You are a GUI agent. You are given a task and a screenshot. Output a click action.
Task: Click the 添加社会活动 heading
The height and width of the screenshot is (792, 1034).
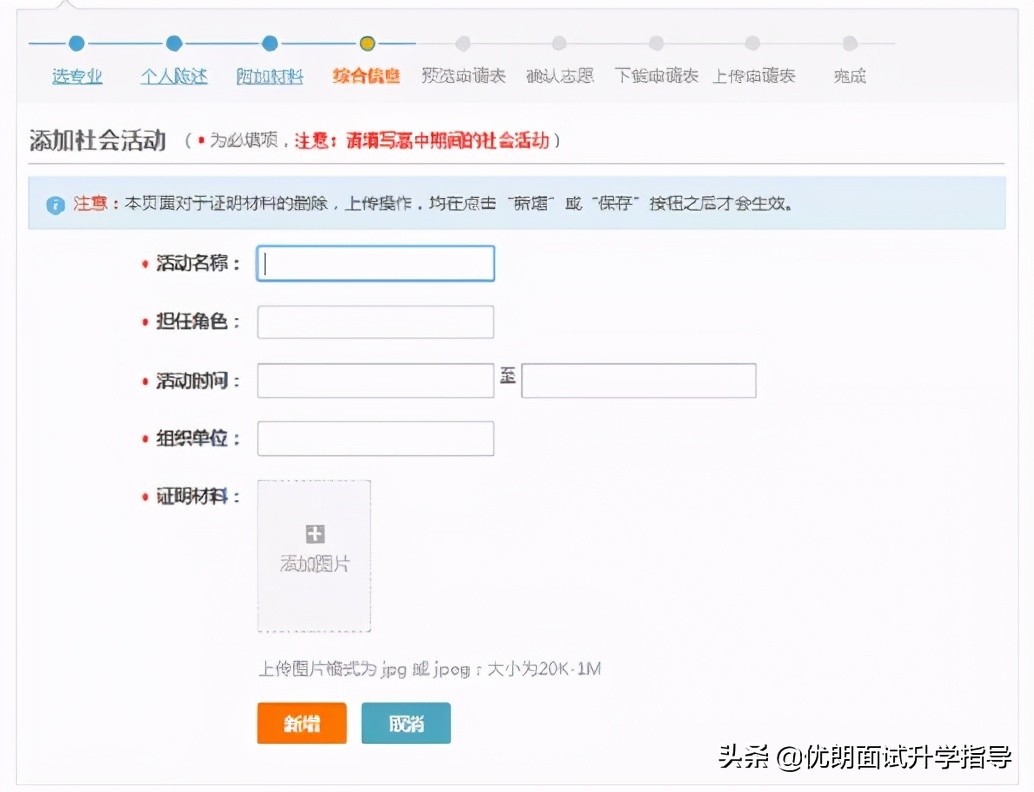pyautogui.click(x=98, y=140)
